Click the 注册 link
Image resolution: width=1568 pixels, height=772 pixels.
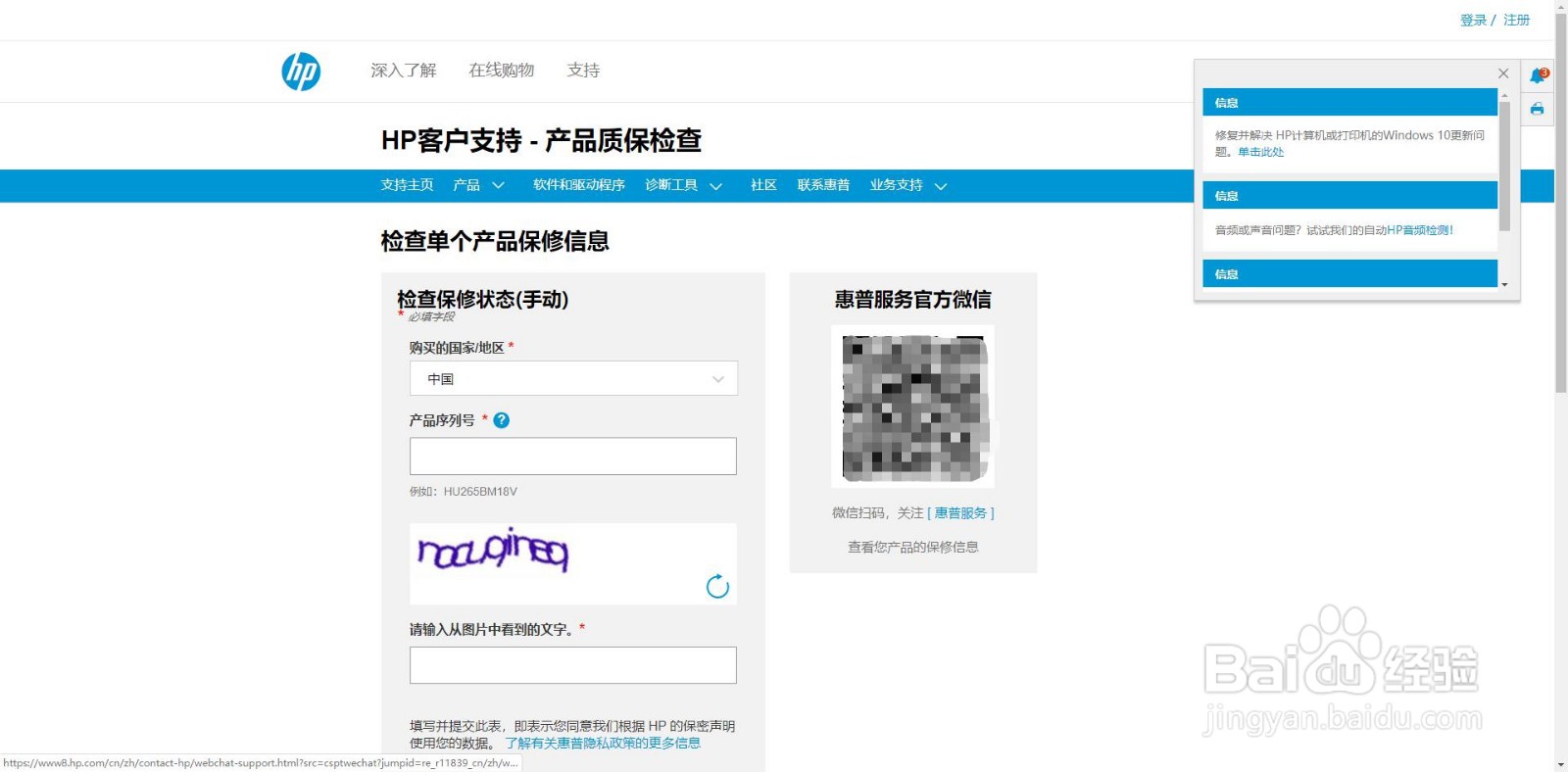pos(1516,21)
